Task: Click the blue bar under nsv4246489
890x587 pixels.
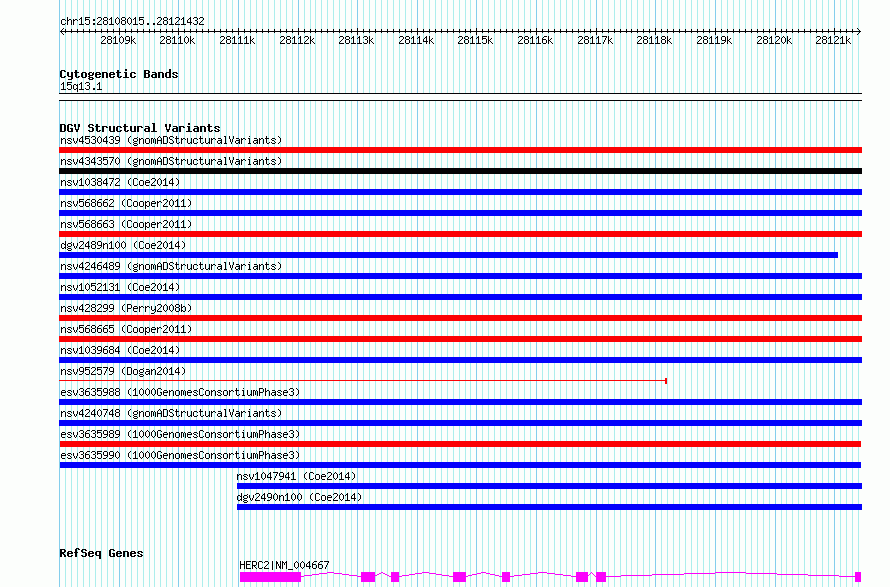Action: pos(460,276)
